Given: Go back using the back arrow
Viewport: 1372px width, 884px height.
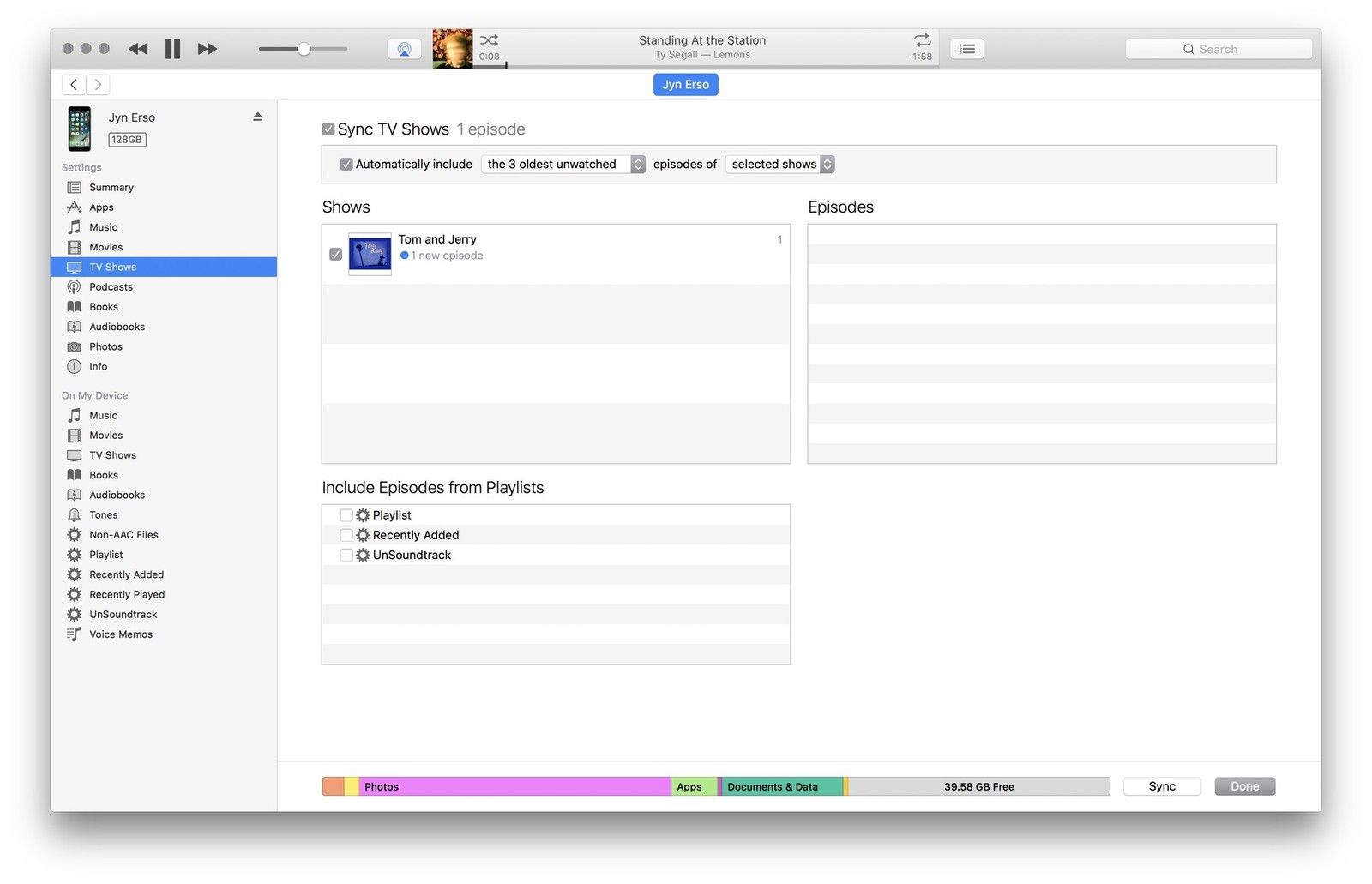Looking at the screenshot, I should (x=74, y=84).
